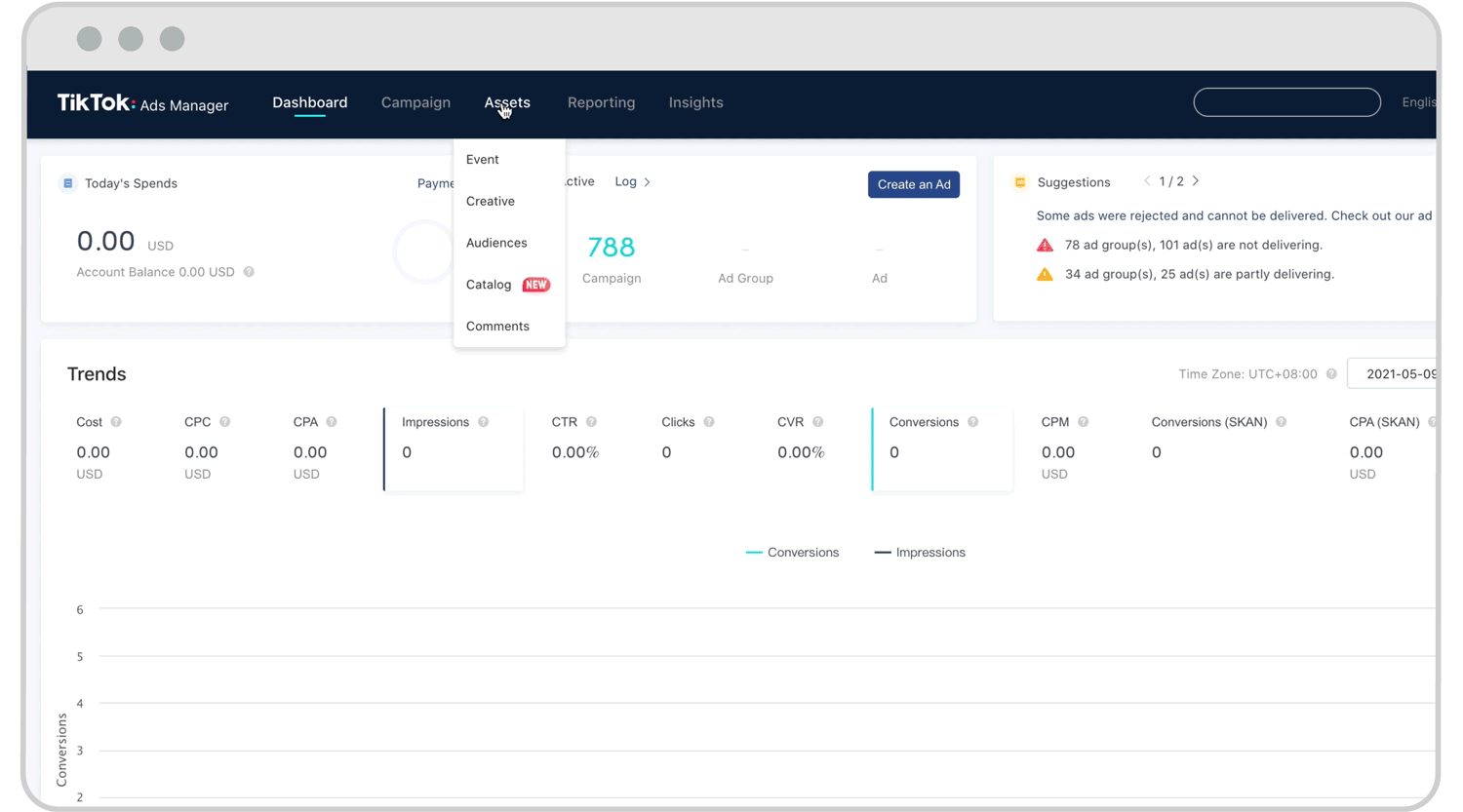Click the search field in header

(x=1286, y=102)
